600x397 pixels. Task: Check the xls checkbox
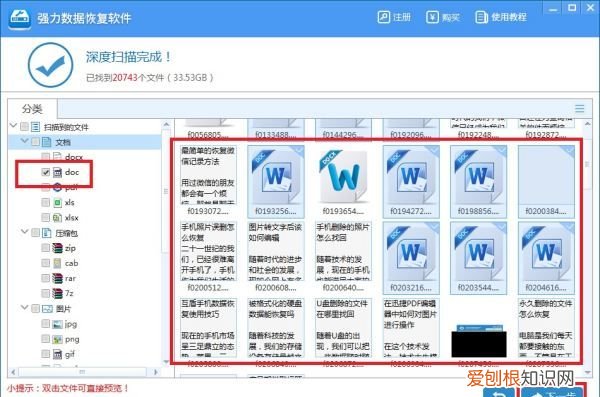[x=46, y=203]
